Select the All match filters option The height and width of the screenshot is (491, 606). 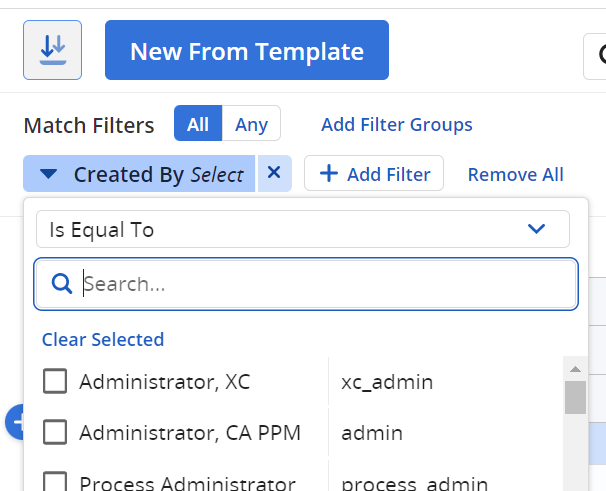[198, 124]
